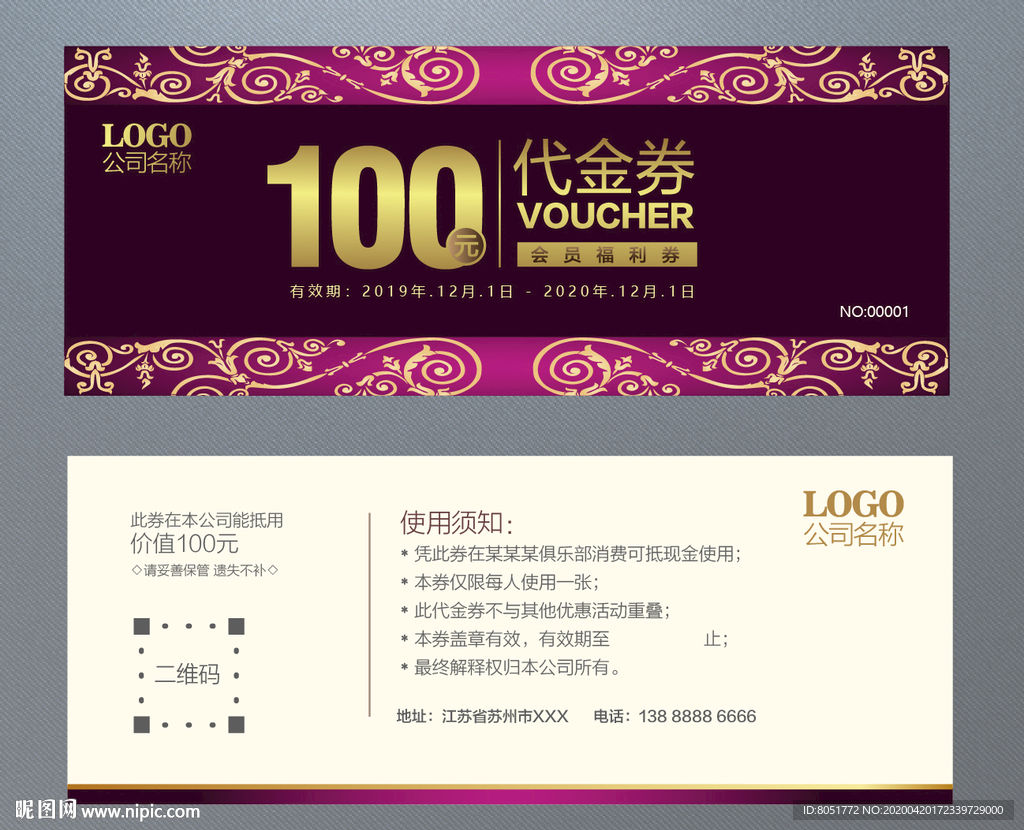Click '价值100元' text

pos(185,543)
